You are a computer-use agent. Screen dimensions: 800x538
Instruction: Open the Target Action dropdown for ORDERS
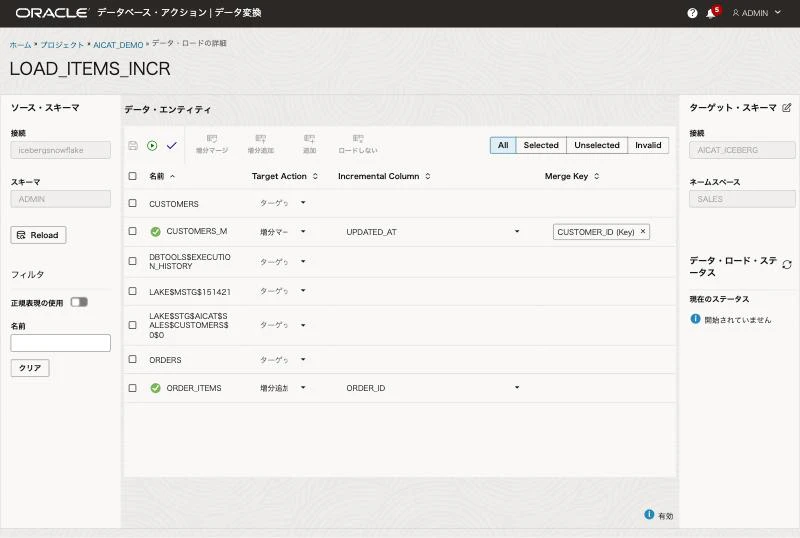pos(303,359)
